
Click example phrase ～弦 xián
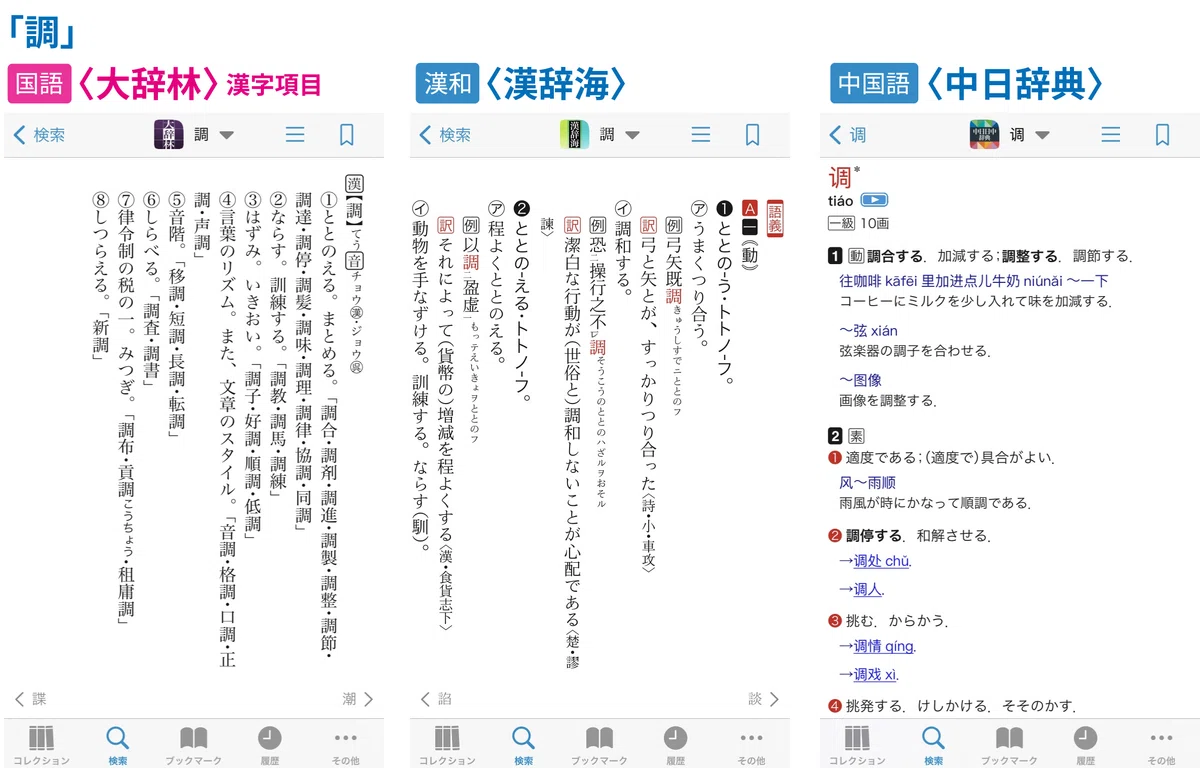point(868,330)
